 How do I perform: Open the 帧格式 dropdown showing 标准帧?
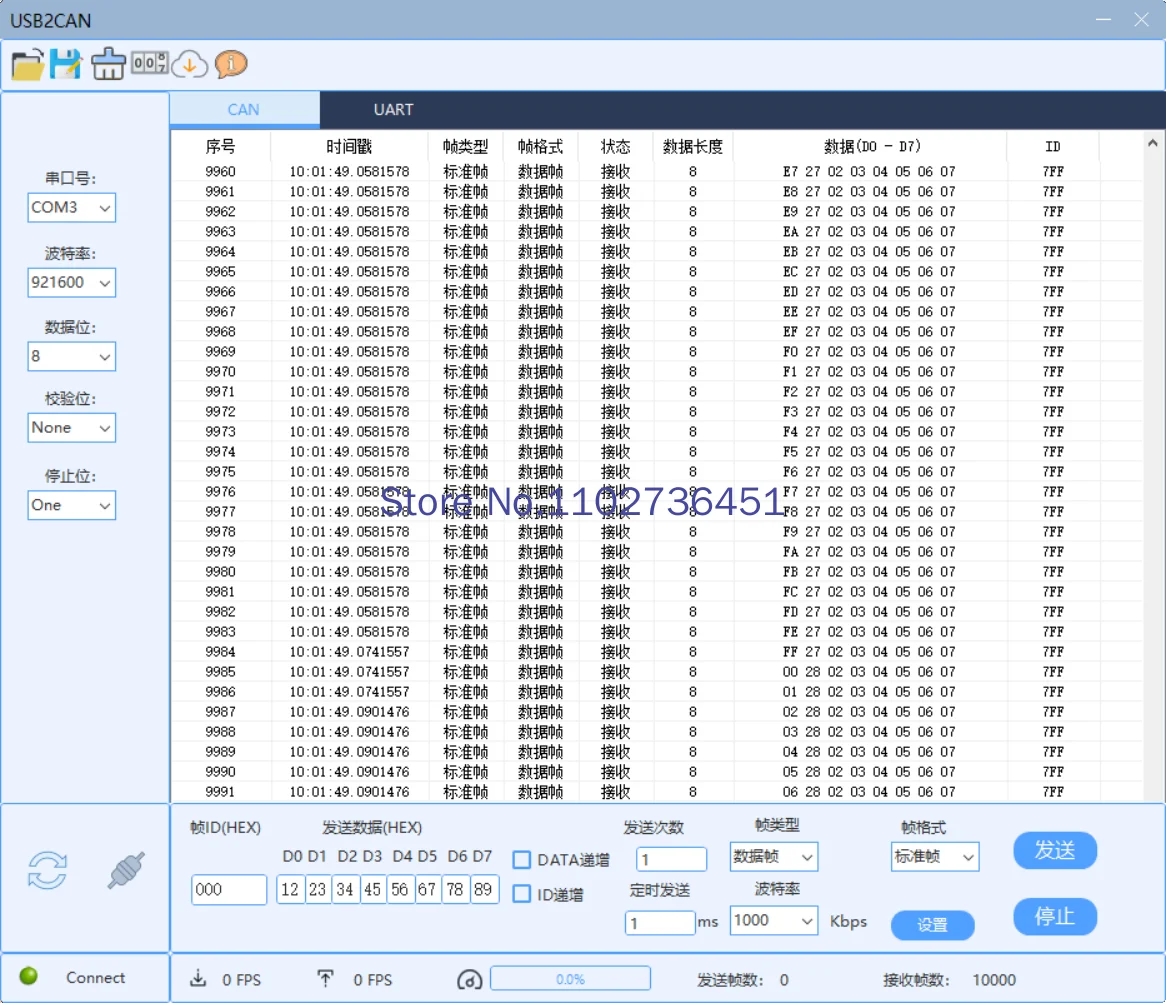(934, 857)
